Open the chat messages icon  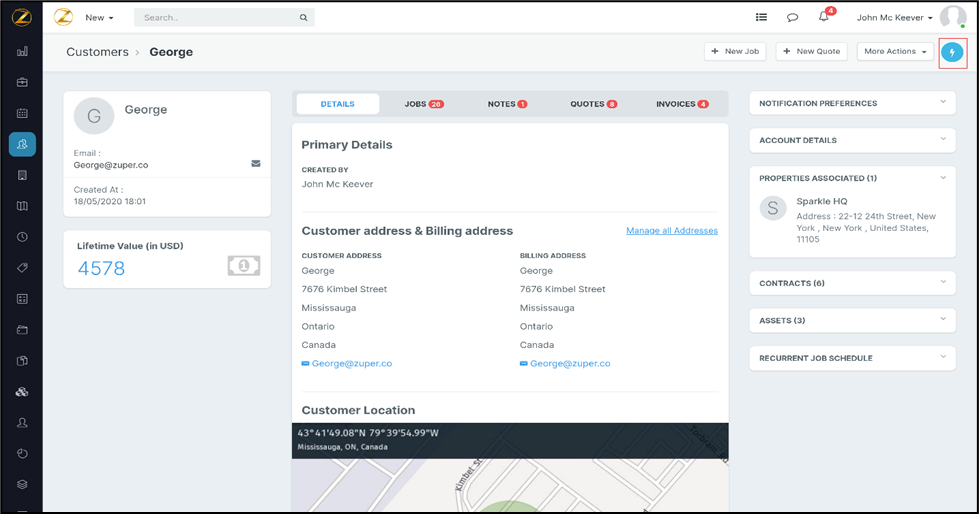coord(792,18)
